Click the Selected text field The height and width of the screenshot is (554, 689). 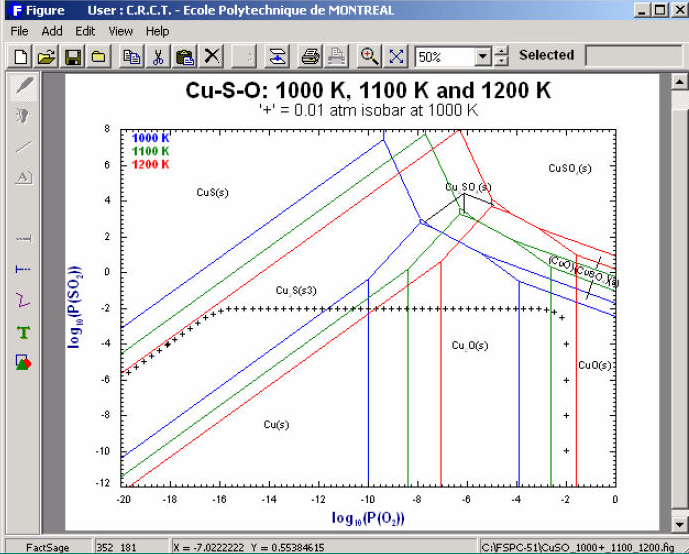coord(635,56)
